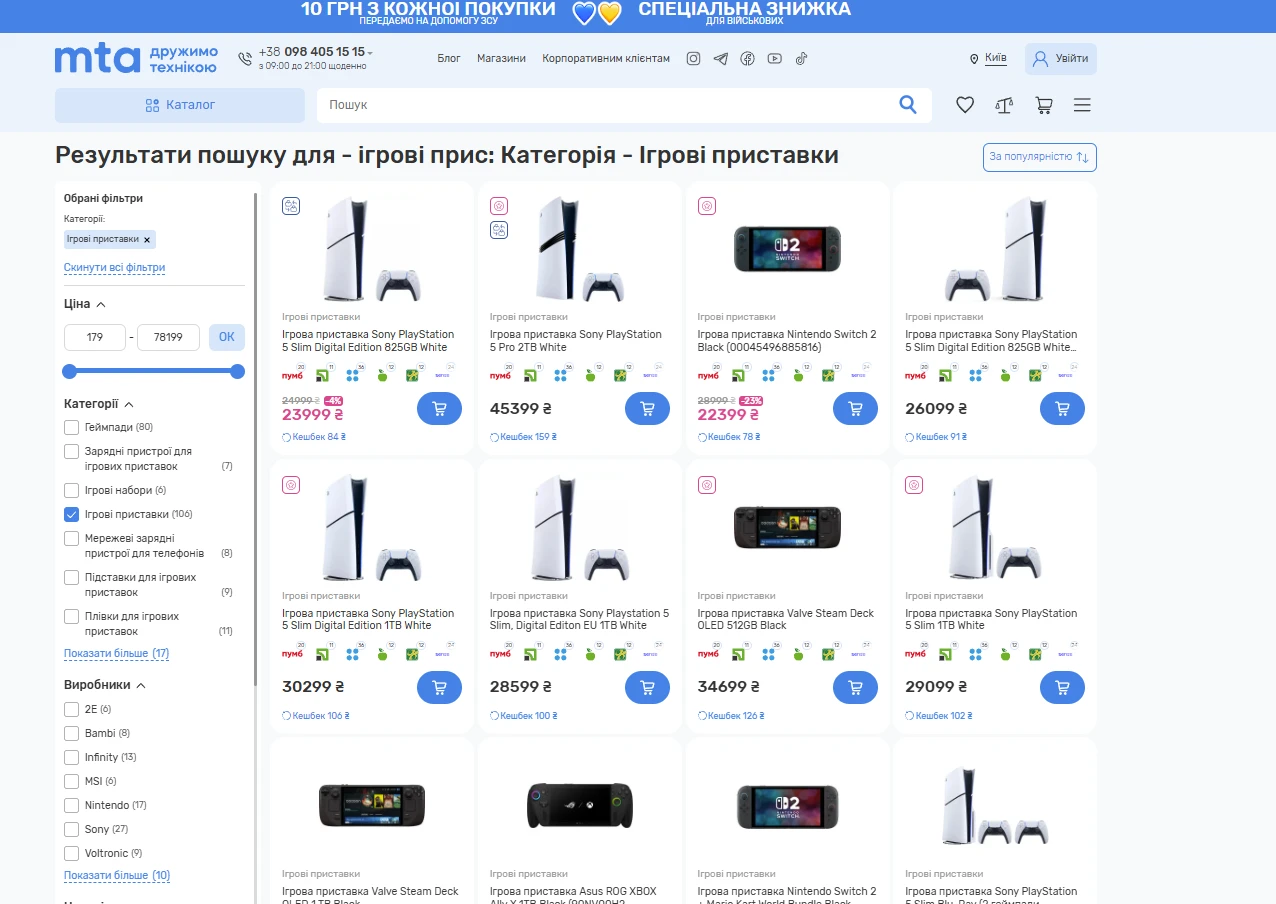Click the location pin next to Київ
The image size is (1276, 904).
click(x=974, y=59)
